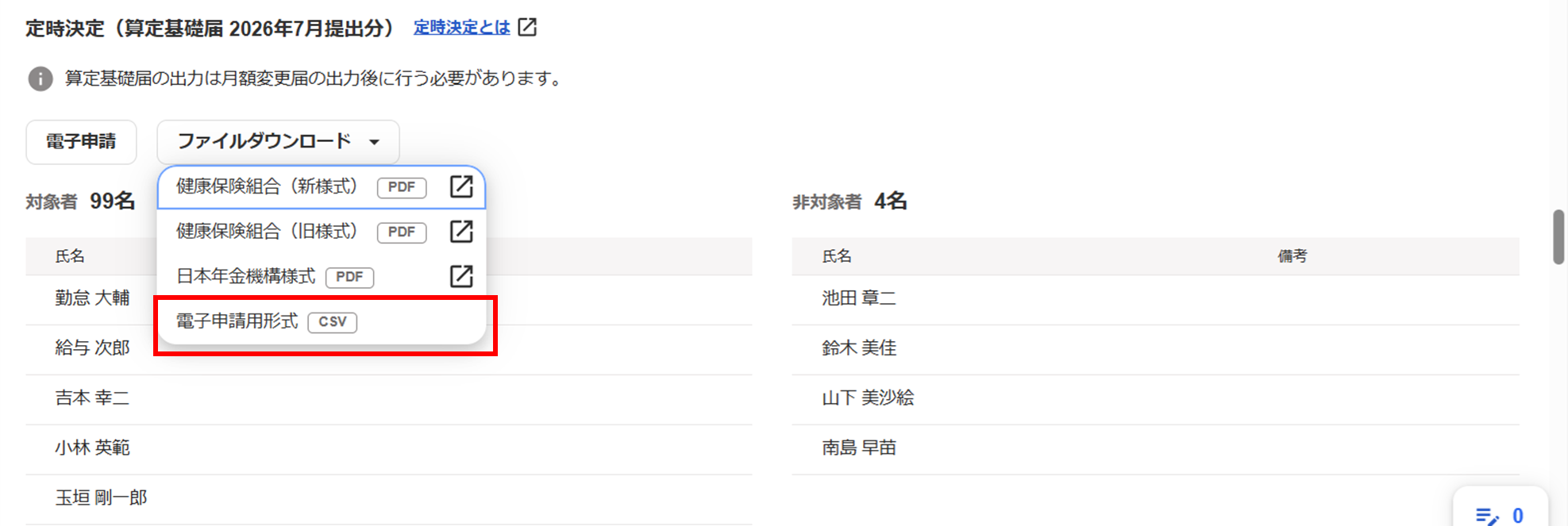Follow the 定時決定とは help link
This screenshot has height=526, width=1568.
(x=461, y=28)
